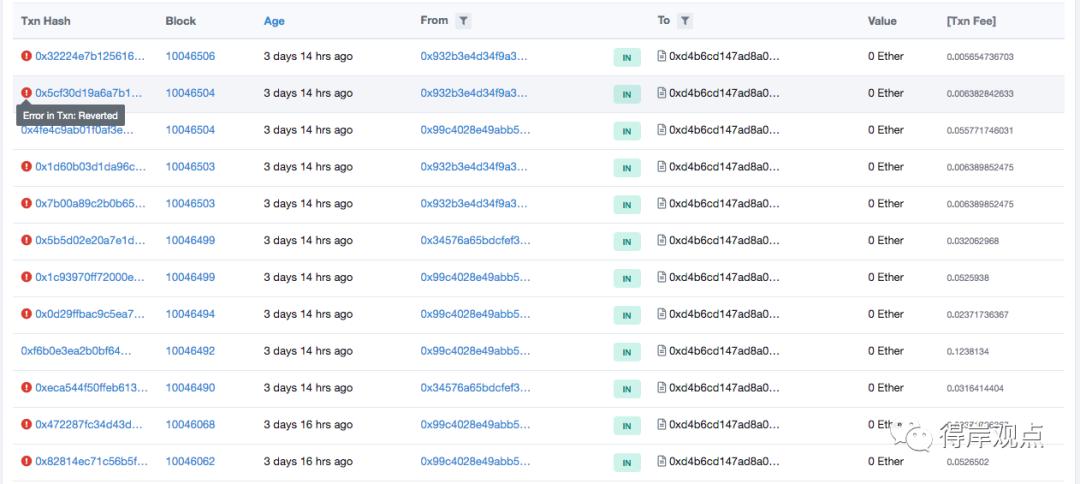This screenshot has width=1080, height=484.
Task: Click "3 days 16 hrs ago" in block 10046068 row
Action: point(308,424)
